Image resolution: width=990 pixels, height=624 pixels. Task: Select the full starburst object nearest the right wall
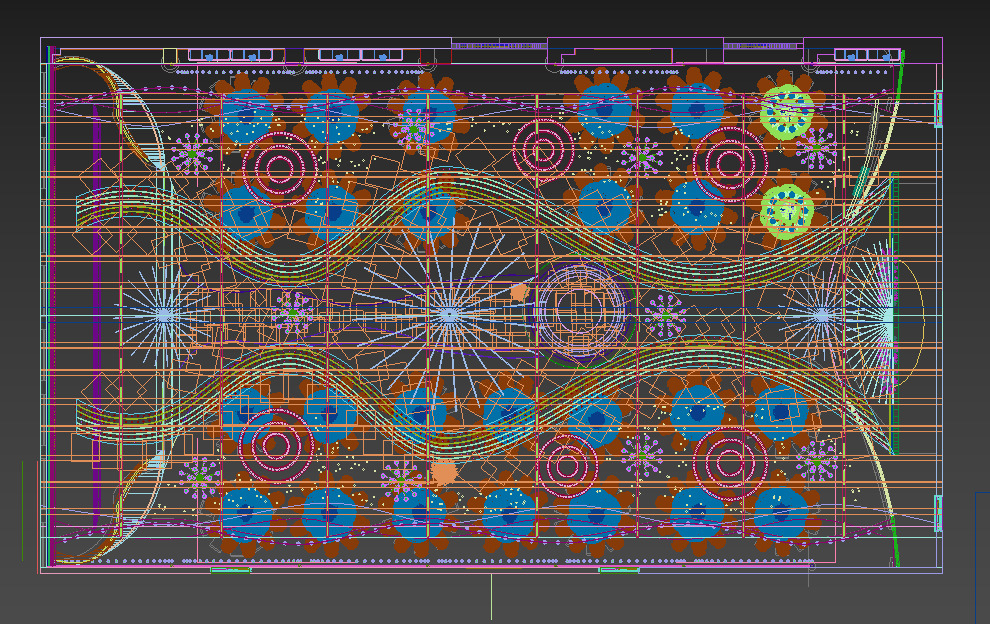click(821, 315)
